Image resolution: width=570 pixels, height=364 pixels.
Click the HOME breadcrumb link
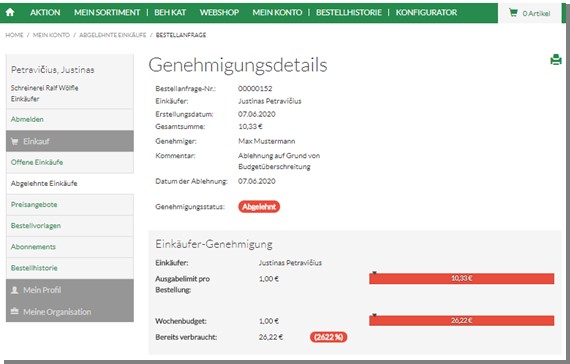pyautogui.click(x=14, y=35)
